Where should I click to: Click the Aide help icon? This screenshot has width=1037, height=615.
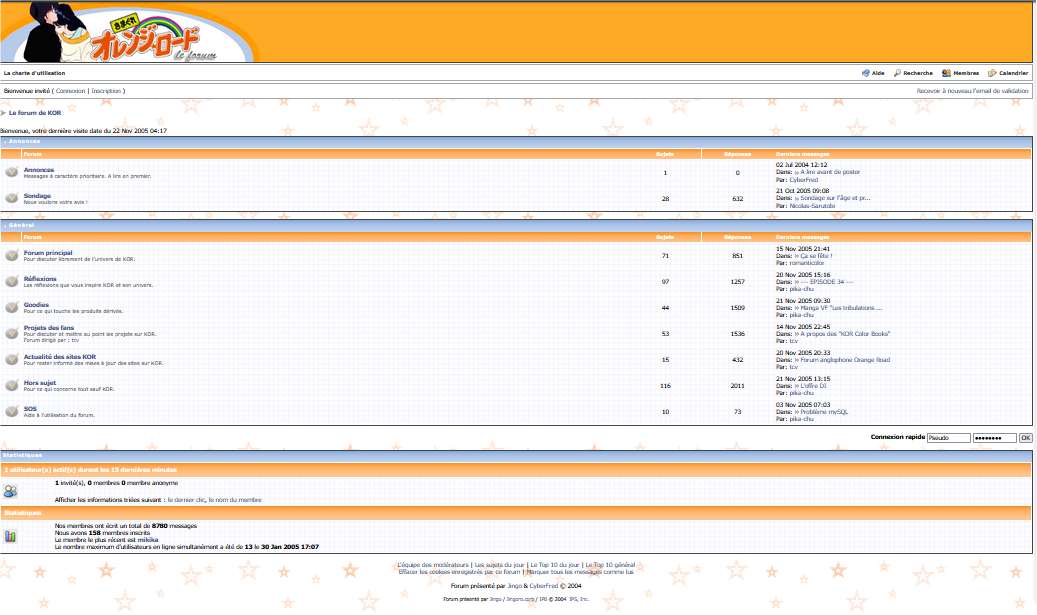click(x=866, y=73)
